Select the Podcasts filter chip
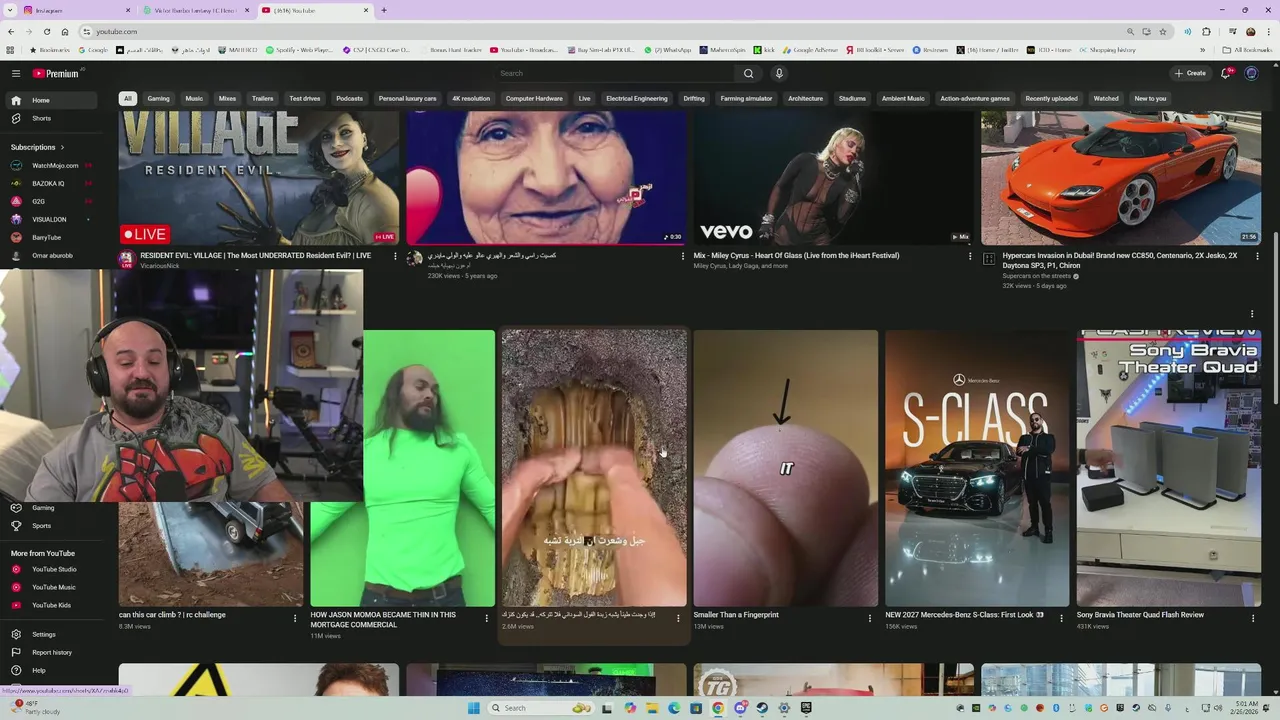 tap(349, 98)
